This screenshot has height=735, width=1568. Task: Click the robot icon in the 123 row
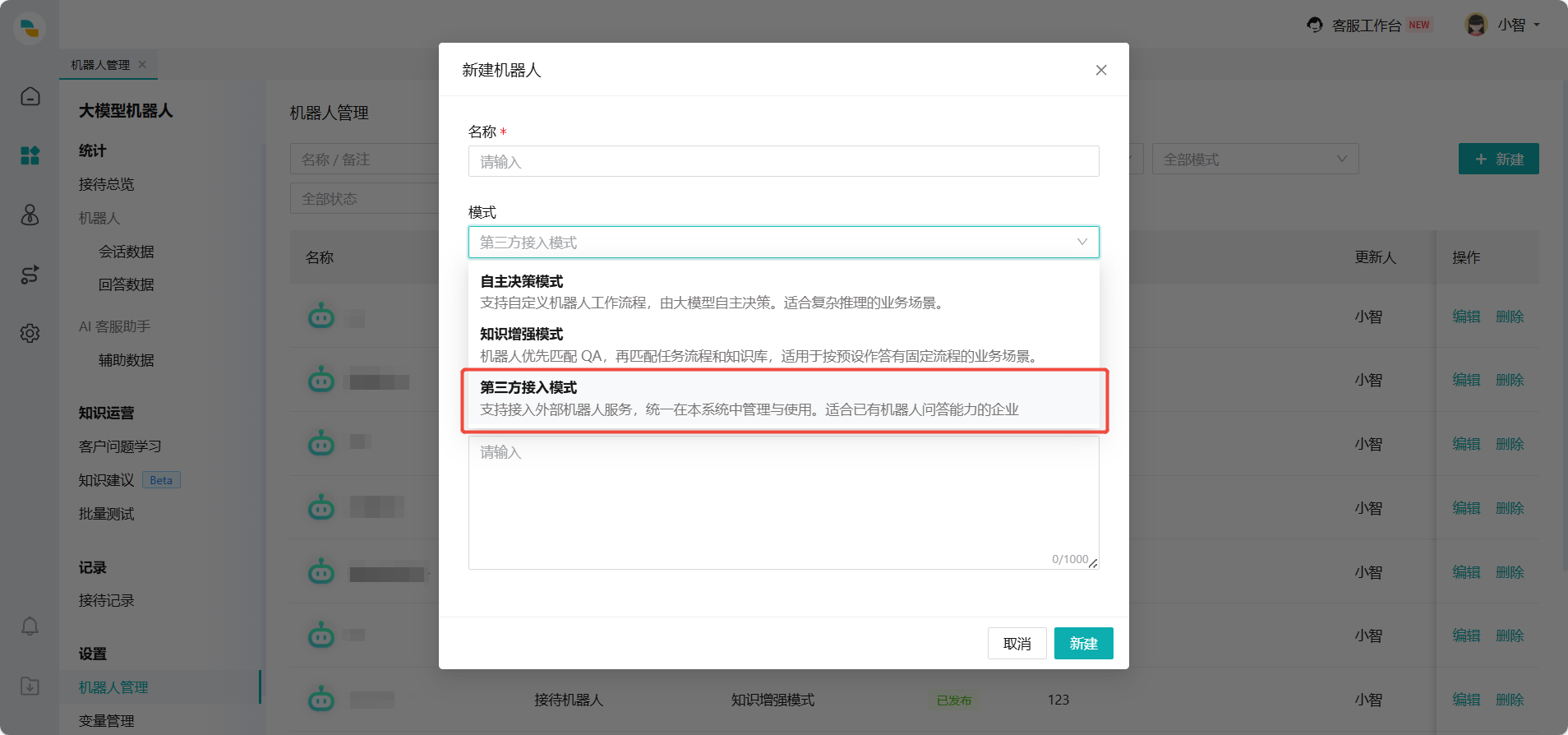(321, 699)
